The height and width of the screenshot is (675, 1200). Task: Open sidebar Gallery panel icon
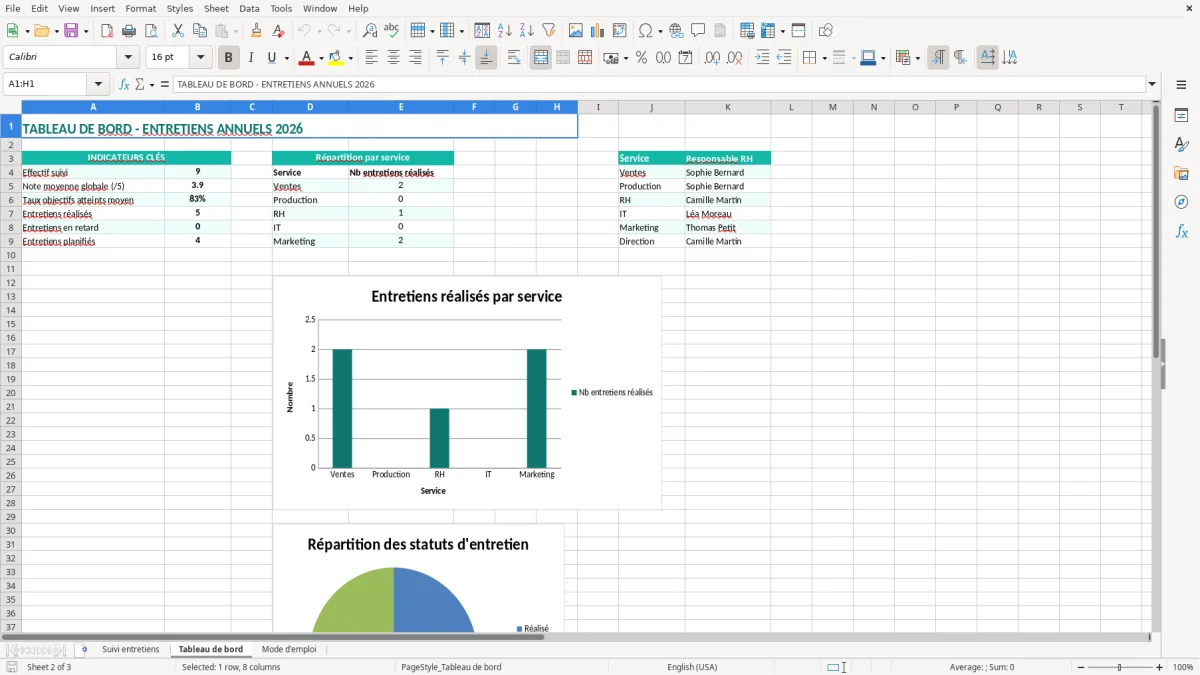point(1181,174)
